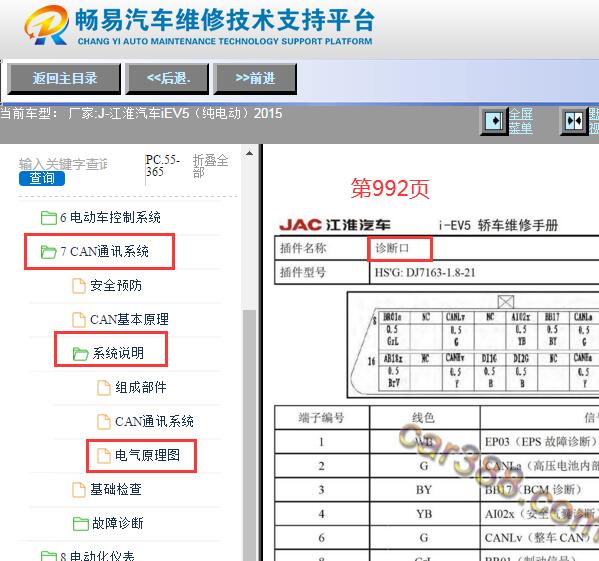Open 组成部件 page

coord(141,388)
